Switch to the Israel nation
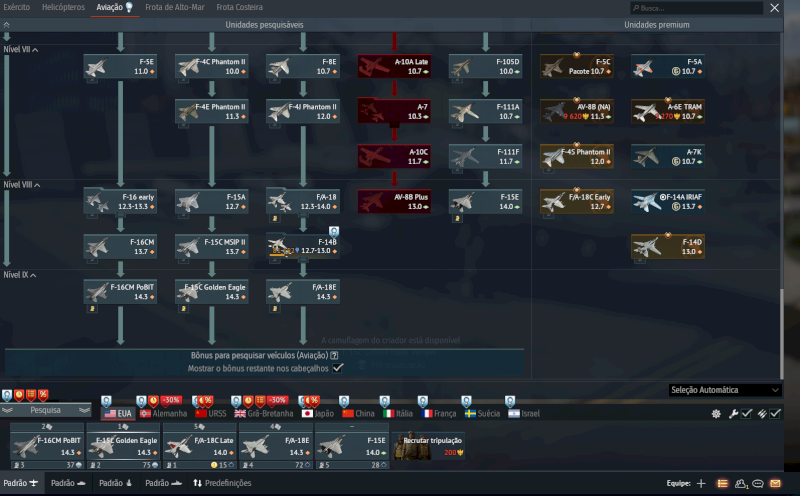This screenshot has height=496, width=800. pos(524,413)
